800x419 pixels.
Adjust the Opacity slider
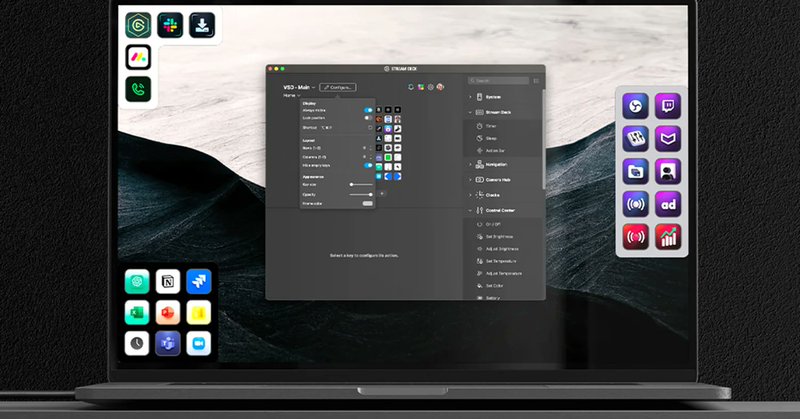361,194
